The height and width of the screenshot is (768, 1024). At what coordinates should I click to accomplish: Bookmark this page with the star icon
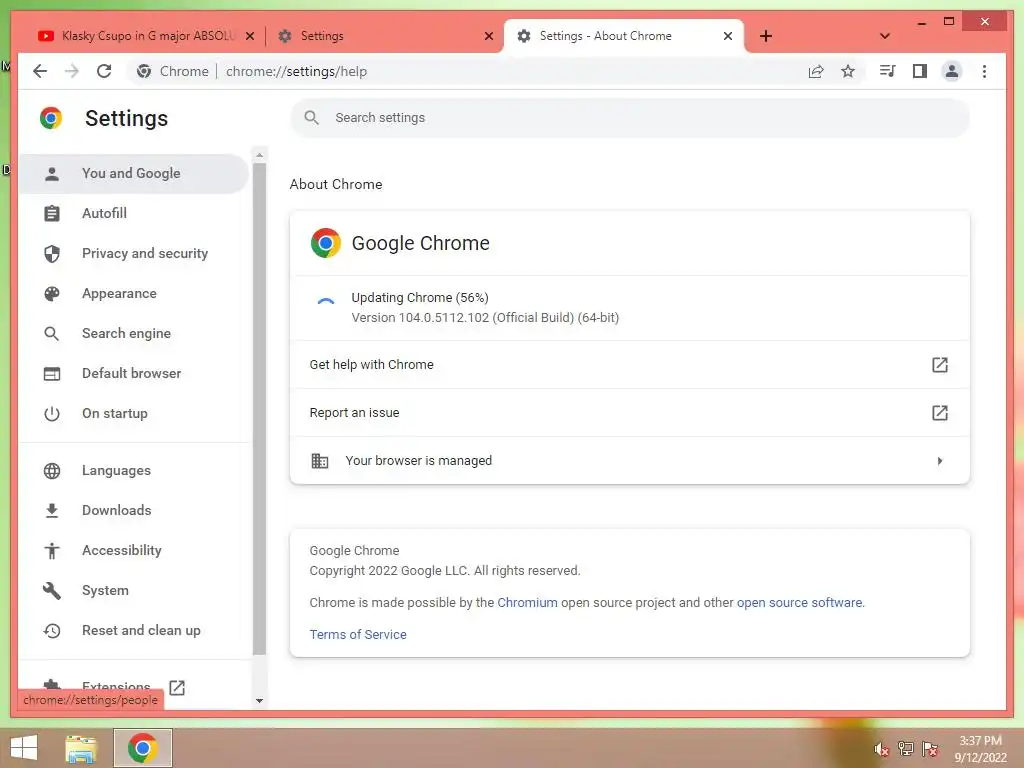coord(848,71)
